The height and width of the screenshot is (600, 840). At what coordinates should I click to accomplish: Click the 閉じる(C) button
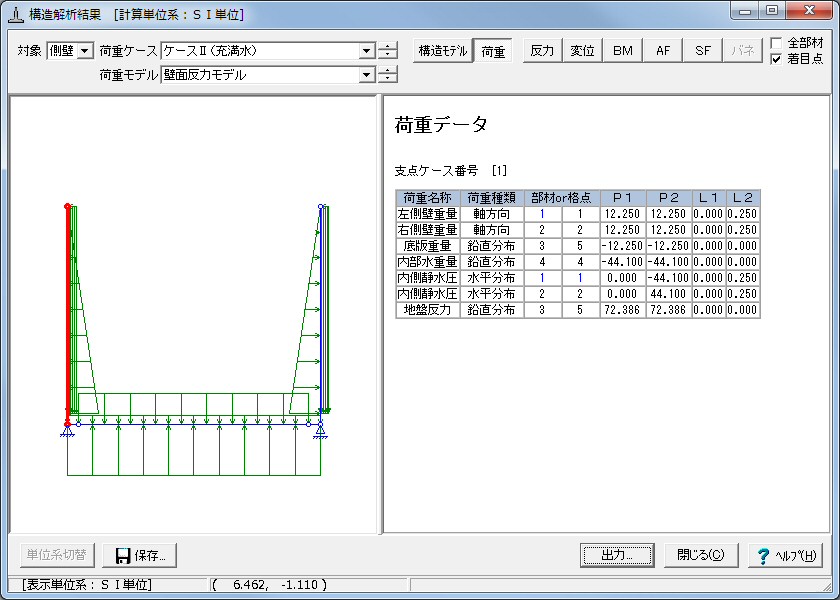tap(701, 555)
